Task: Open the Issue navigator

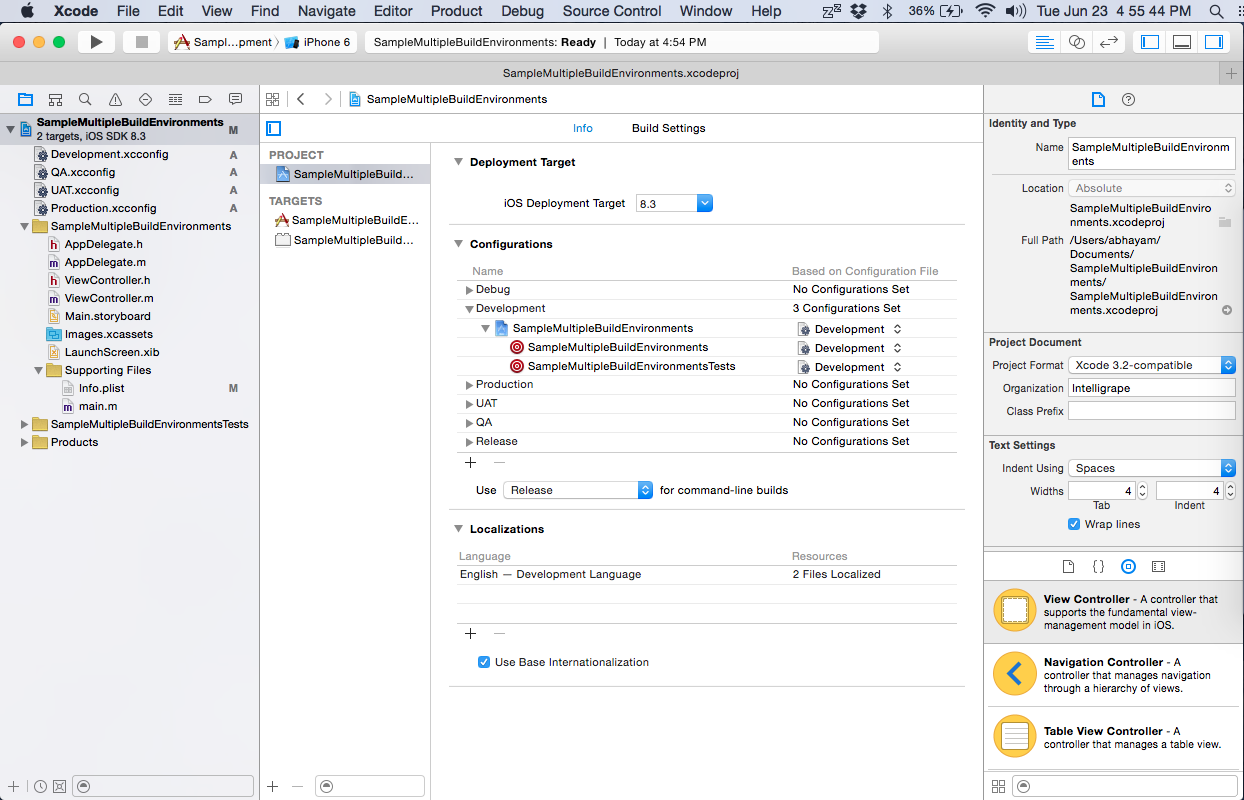Action: (x=115, y=99)
